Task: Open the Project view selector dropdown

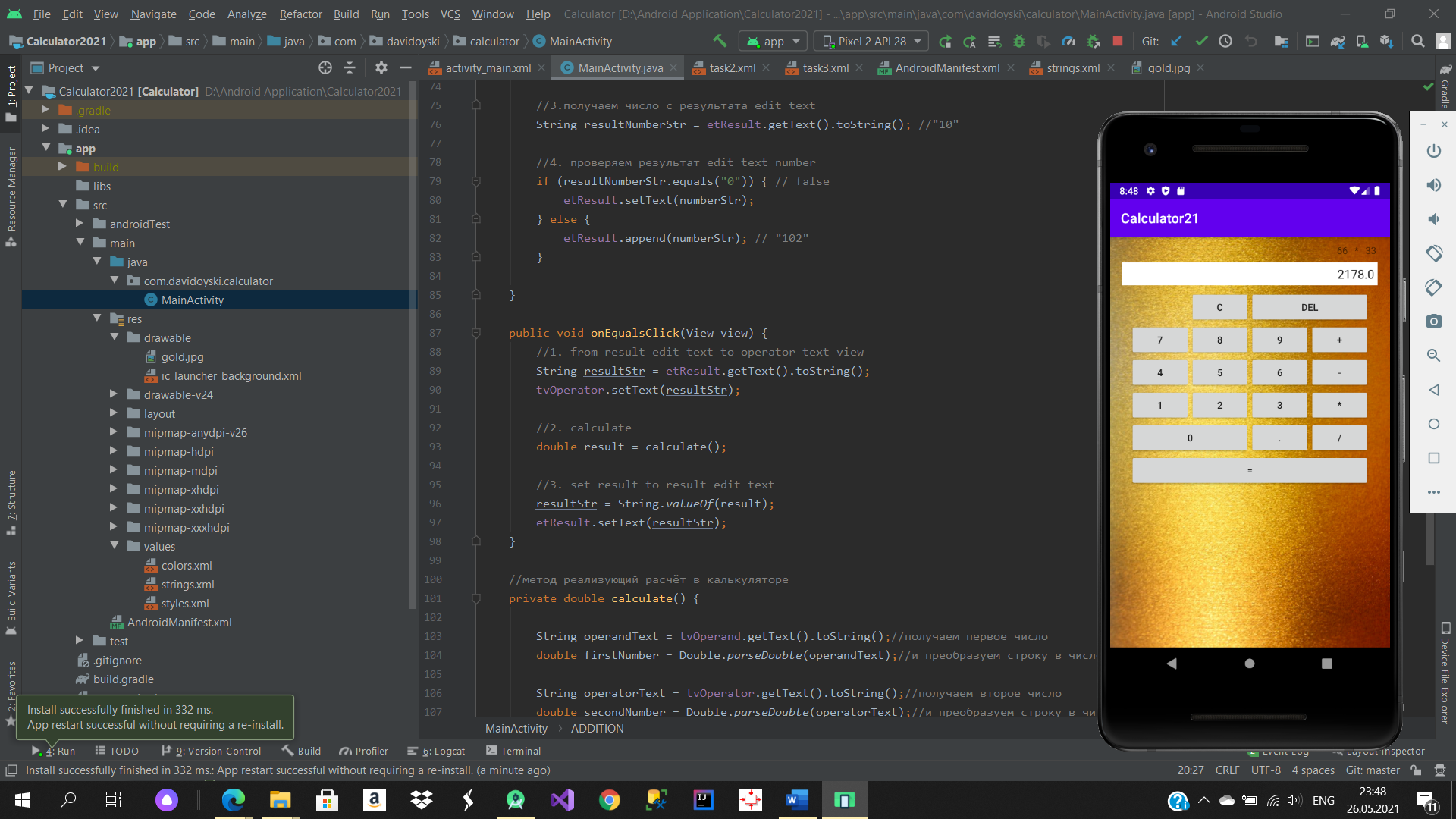Action: pos(64,67)
